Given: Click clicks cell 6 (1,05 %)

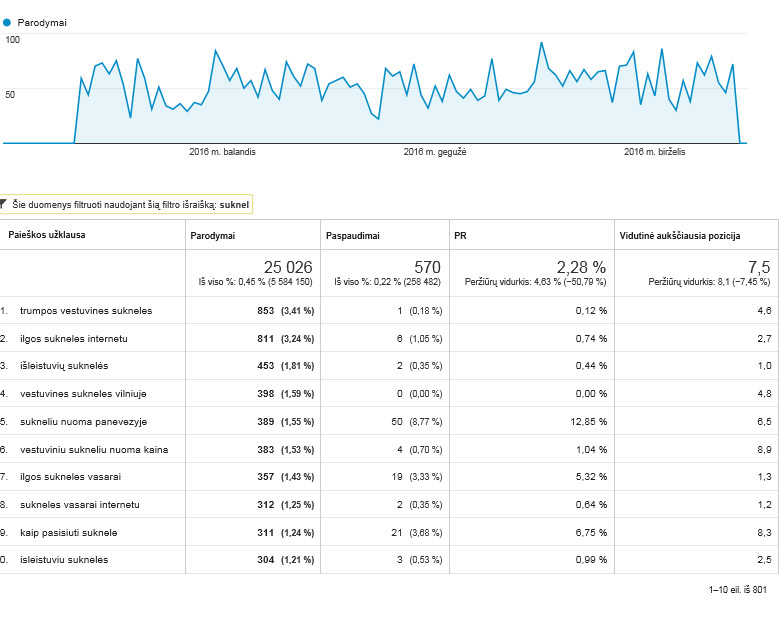Looking at the screenshot, I should 419,338.
